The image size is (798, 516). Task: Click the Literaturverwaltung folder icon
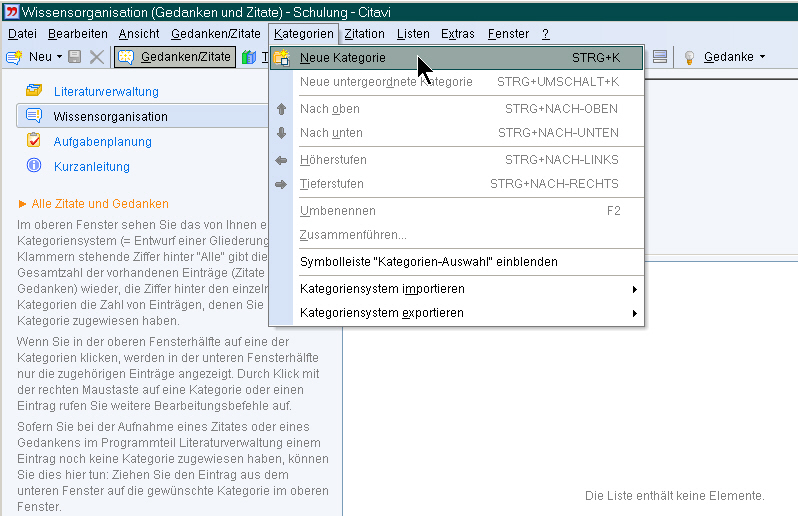tap(34, 92)
